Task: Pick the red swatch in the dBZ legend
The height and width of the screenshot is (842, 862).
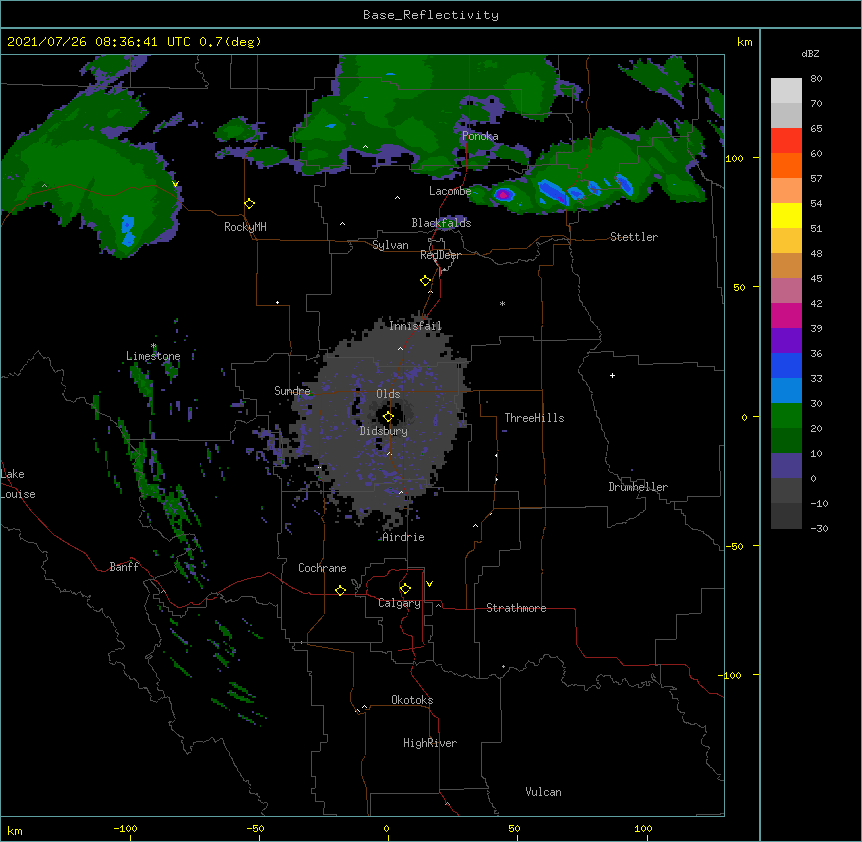Action: [786, 141]
